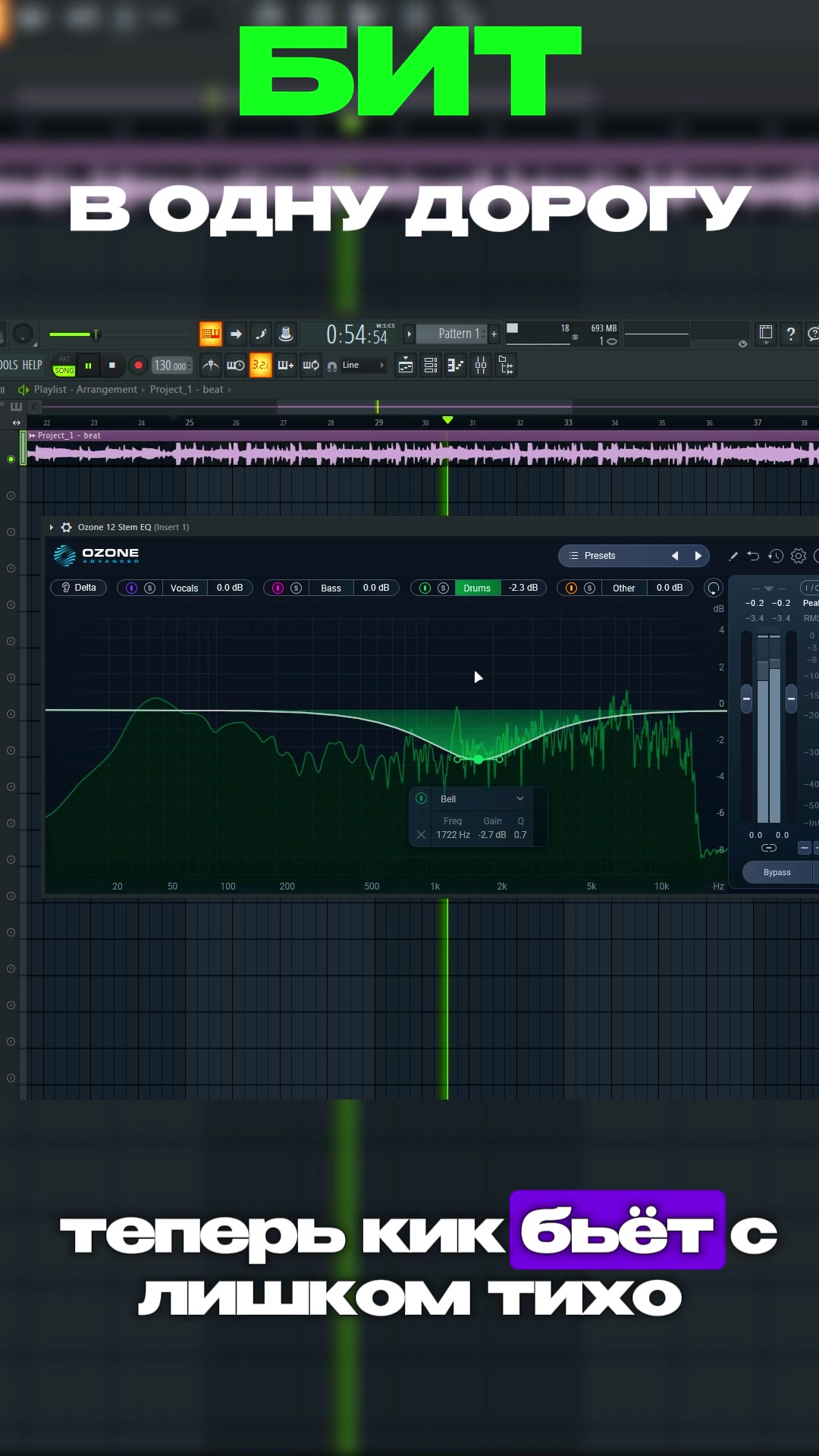The image size is (819, 1456).
Task: Toggle the metronome icon
Action: (x=210, y=366)
